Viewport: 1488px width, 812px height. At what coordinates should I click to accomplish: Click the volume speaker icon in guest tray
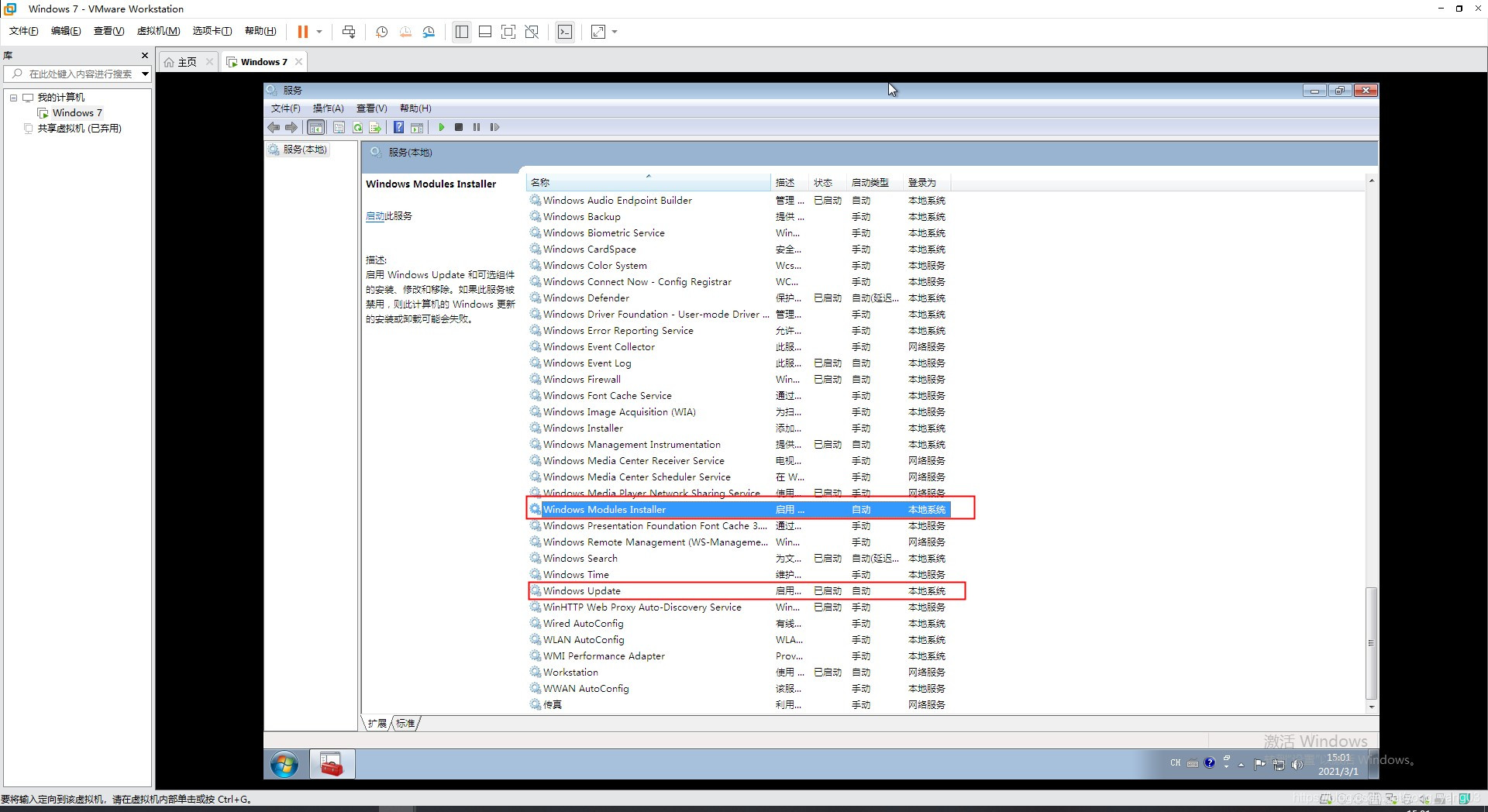coord(1297,765)
